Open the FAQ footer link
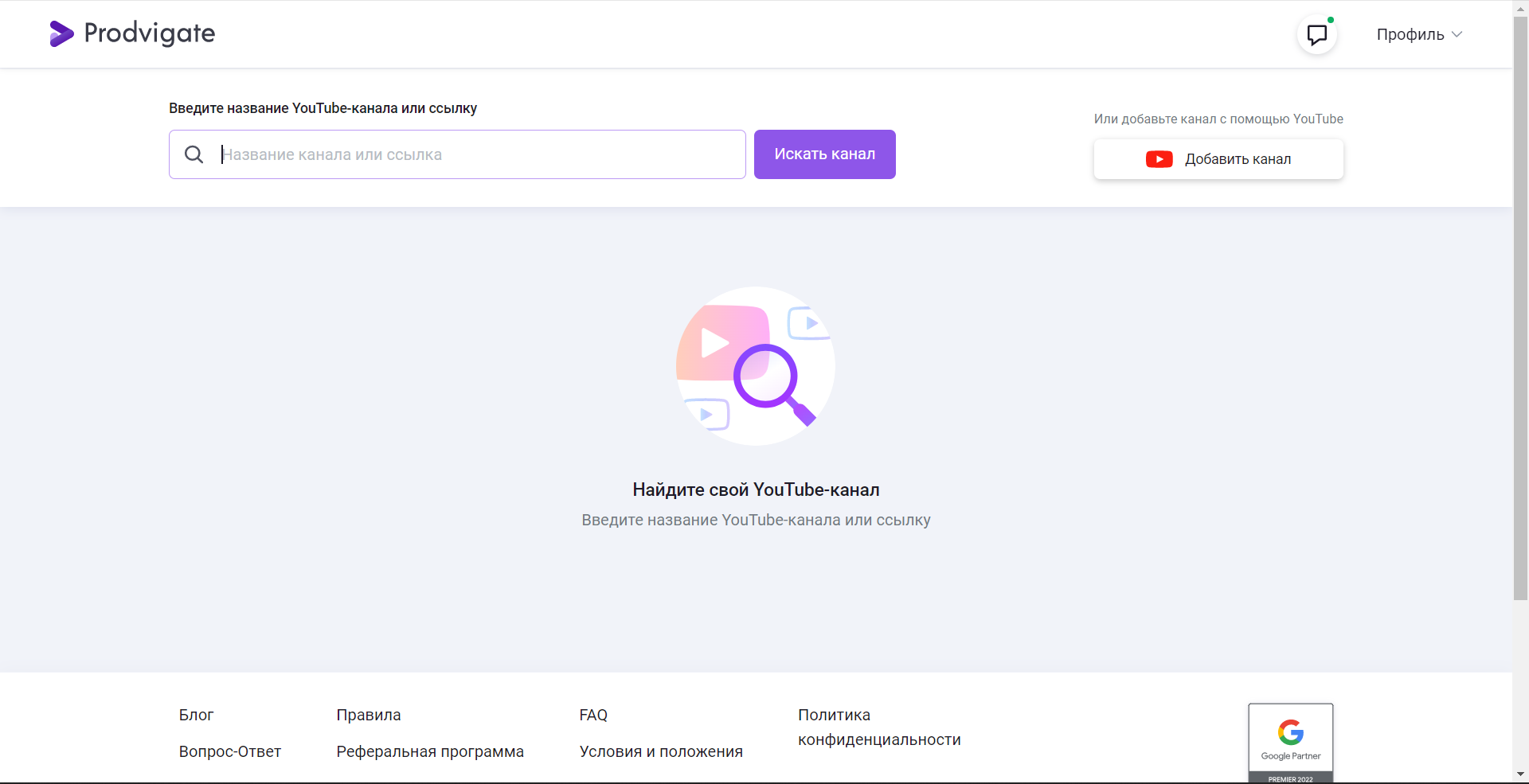The height and width of the screenshot is (784, 1529). pyautogui.click(x=593, y=715)
